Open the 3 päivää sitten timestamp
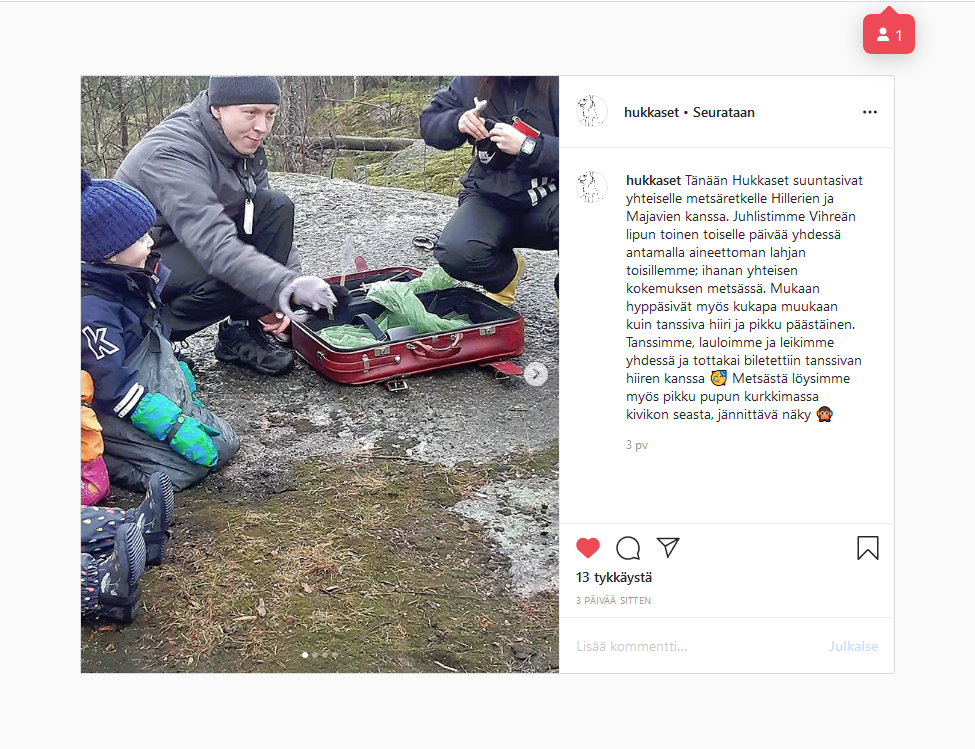This screenshot has width=975, height=749. (613, 600)
